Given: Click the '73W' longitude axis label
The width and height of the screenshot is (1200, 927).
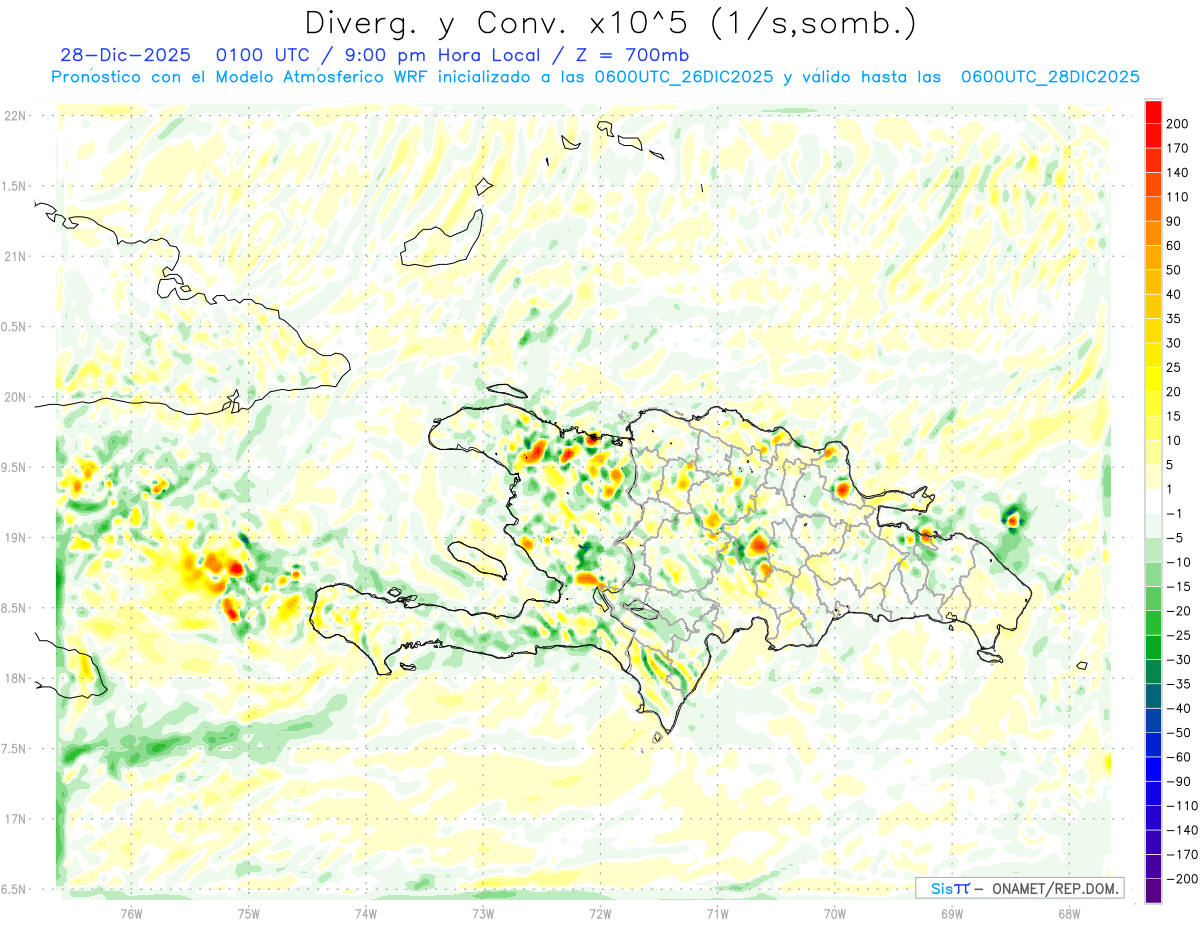Looking at the screenshot, I should tap(482, 913).
